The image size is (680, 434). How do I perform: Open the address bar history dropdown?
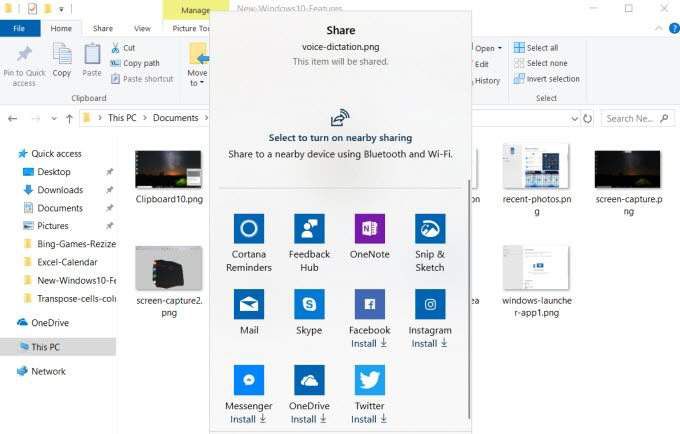coord(574,118)
